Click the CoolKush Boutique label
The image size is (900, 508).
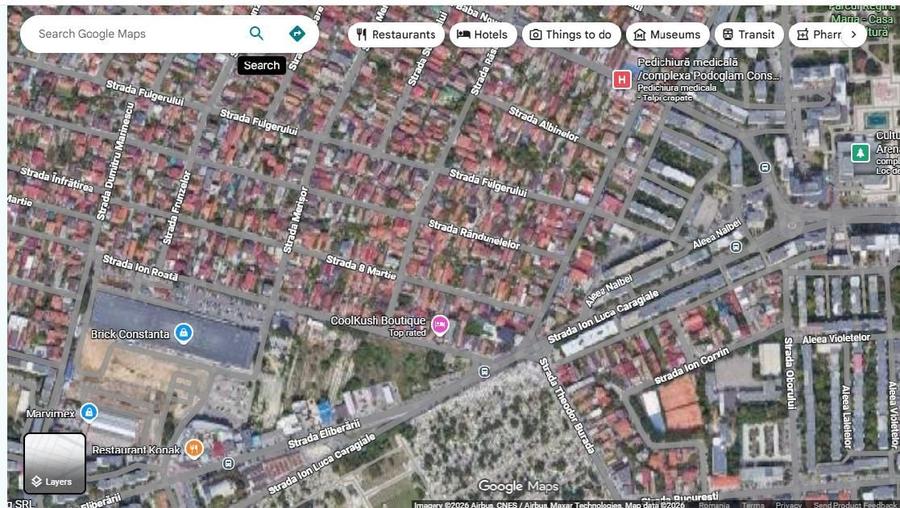pyautogui.click(x=378, y=320)
